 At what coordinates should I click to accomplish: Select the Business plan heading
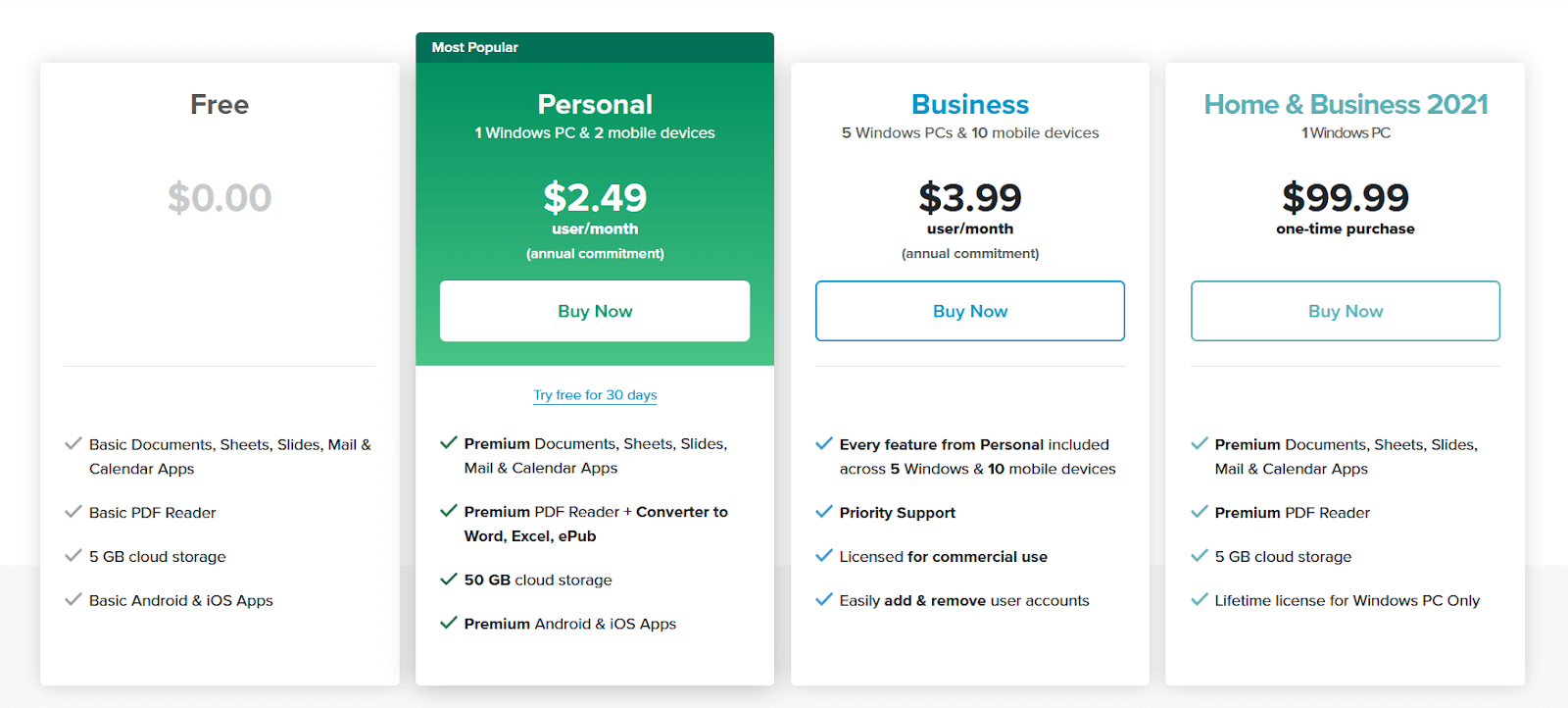point(969,104)
